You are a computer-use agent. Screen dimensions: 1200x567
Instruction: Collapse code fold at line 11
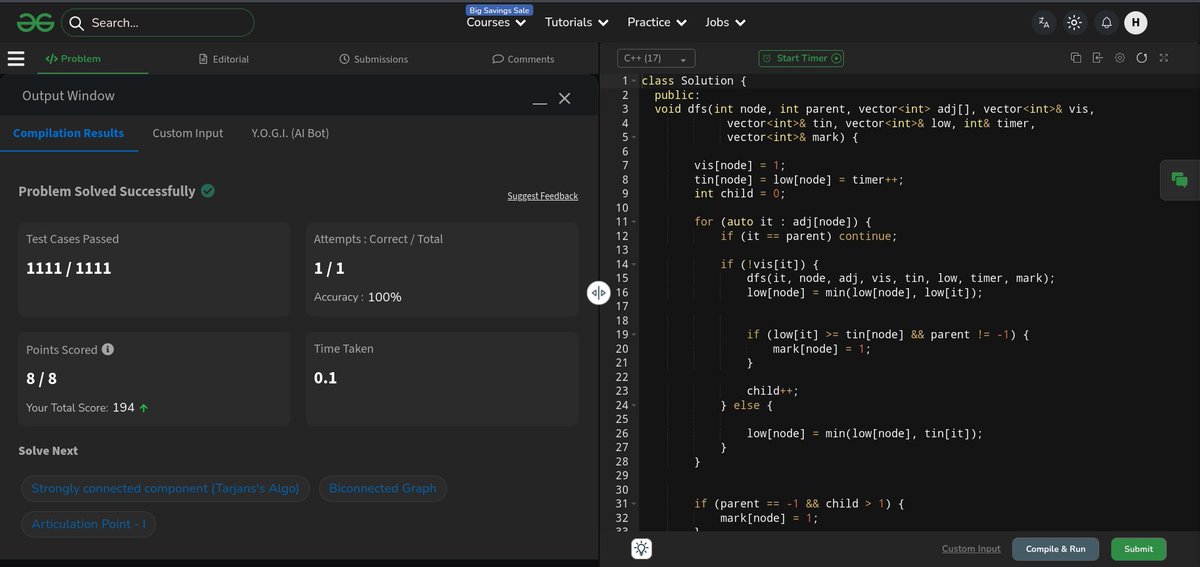[x=633, y=222]
